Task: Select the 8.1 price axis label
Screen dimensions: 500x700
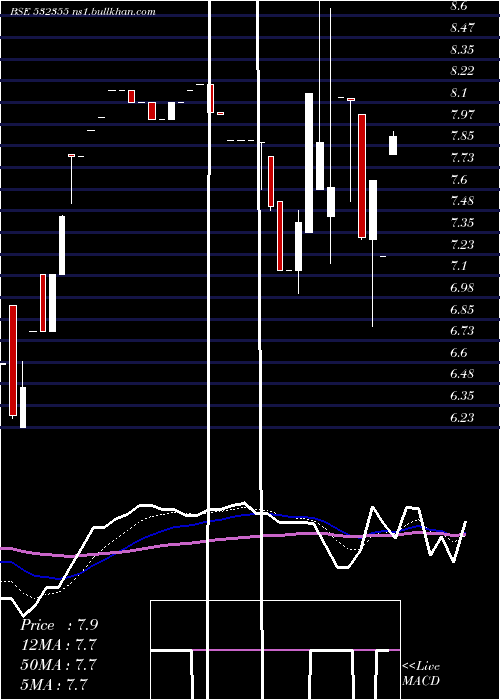Action: pyautogui.click(x=459, y=93)
